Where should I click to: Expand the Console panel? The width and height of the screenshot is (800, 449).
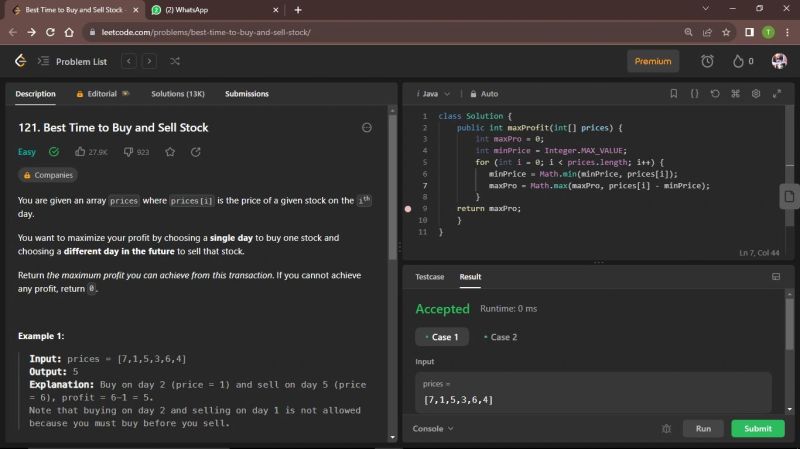433,428
